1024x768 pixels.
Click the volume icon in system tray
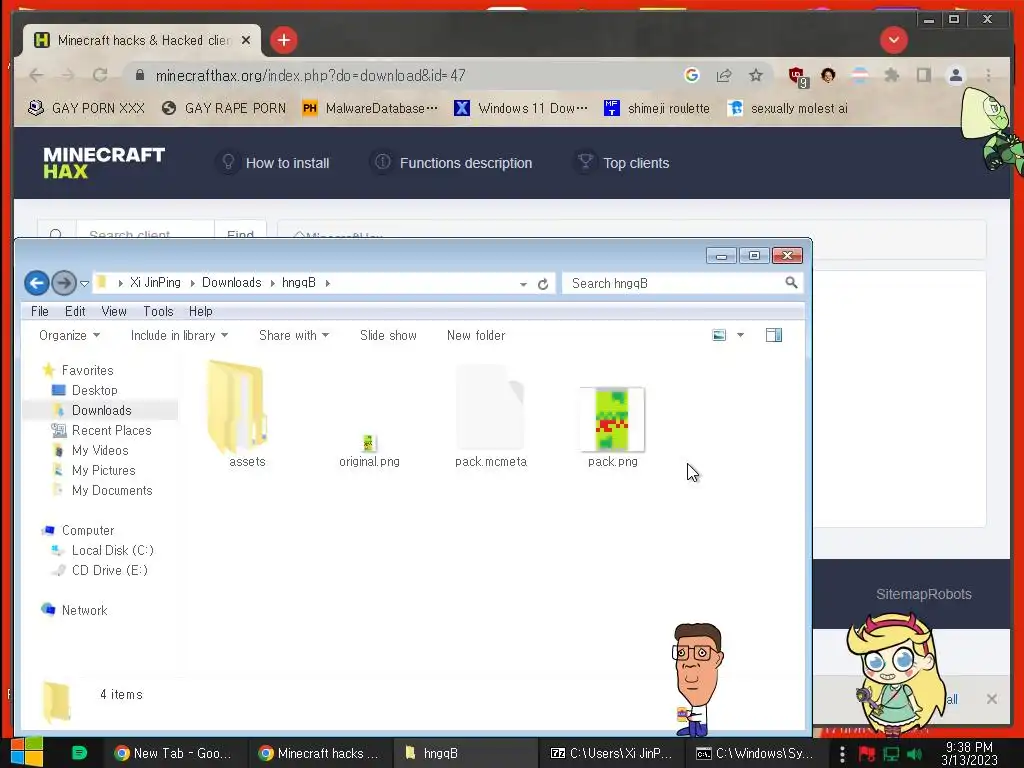tap(914, 754)
